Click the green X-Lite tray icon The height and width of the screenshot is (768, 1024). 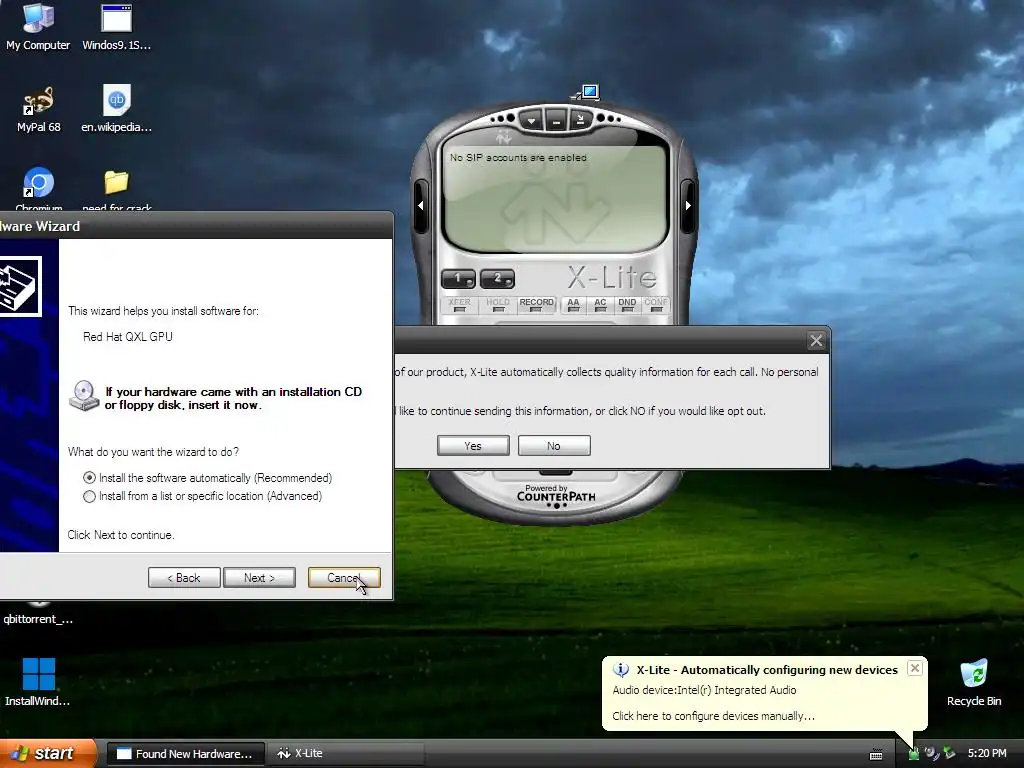pos(914,754)
